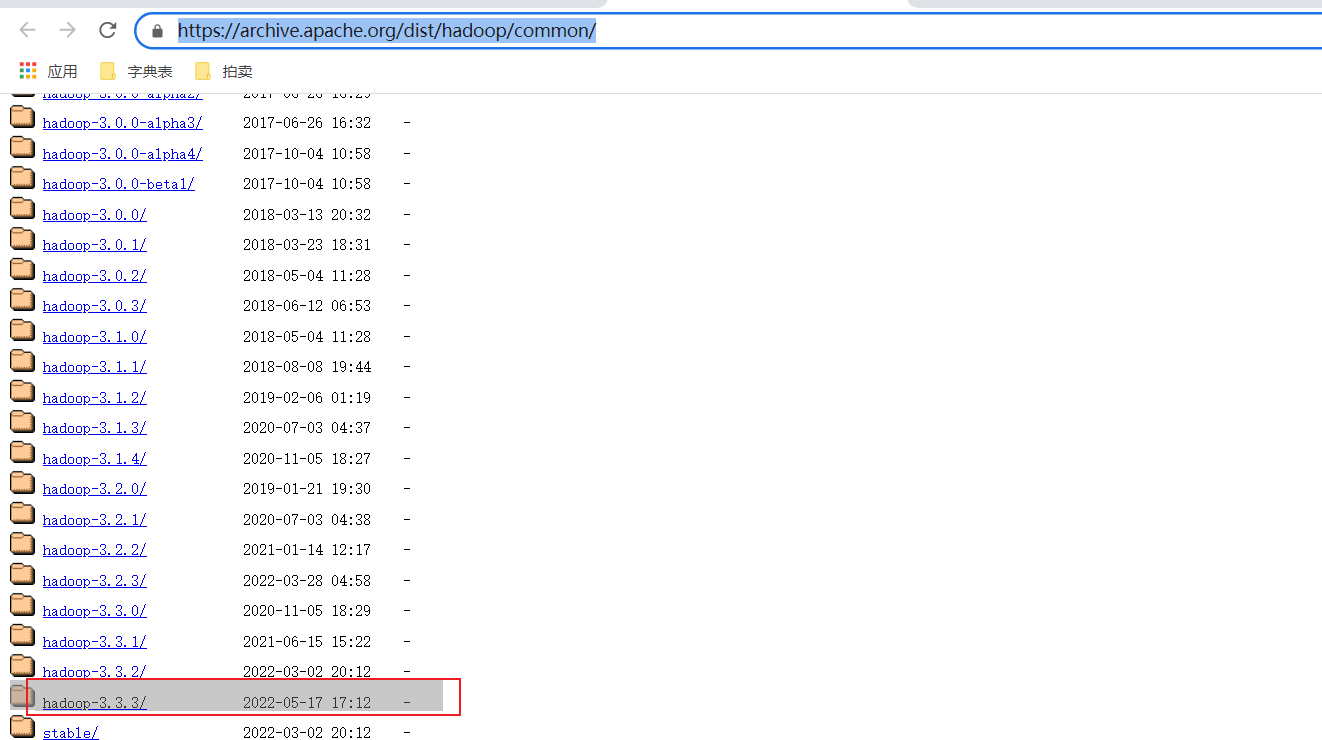1322x740 pixels.
Task: Open the hadoop-3.0.2/ directory link
Action: pyautogui.click(x=94, y=276)
